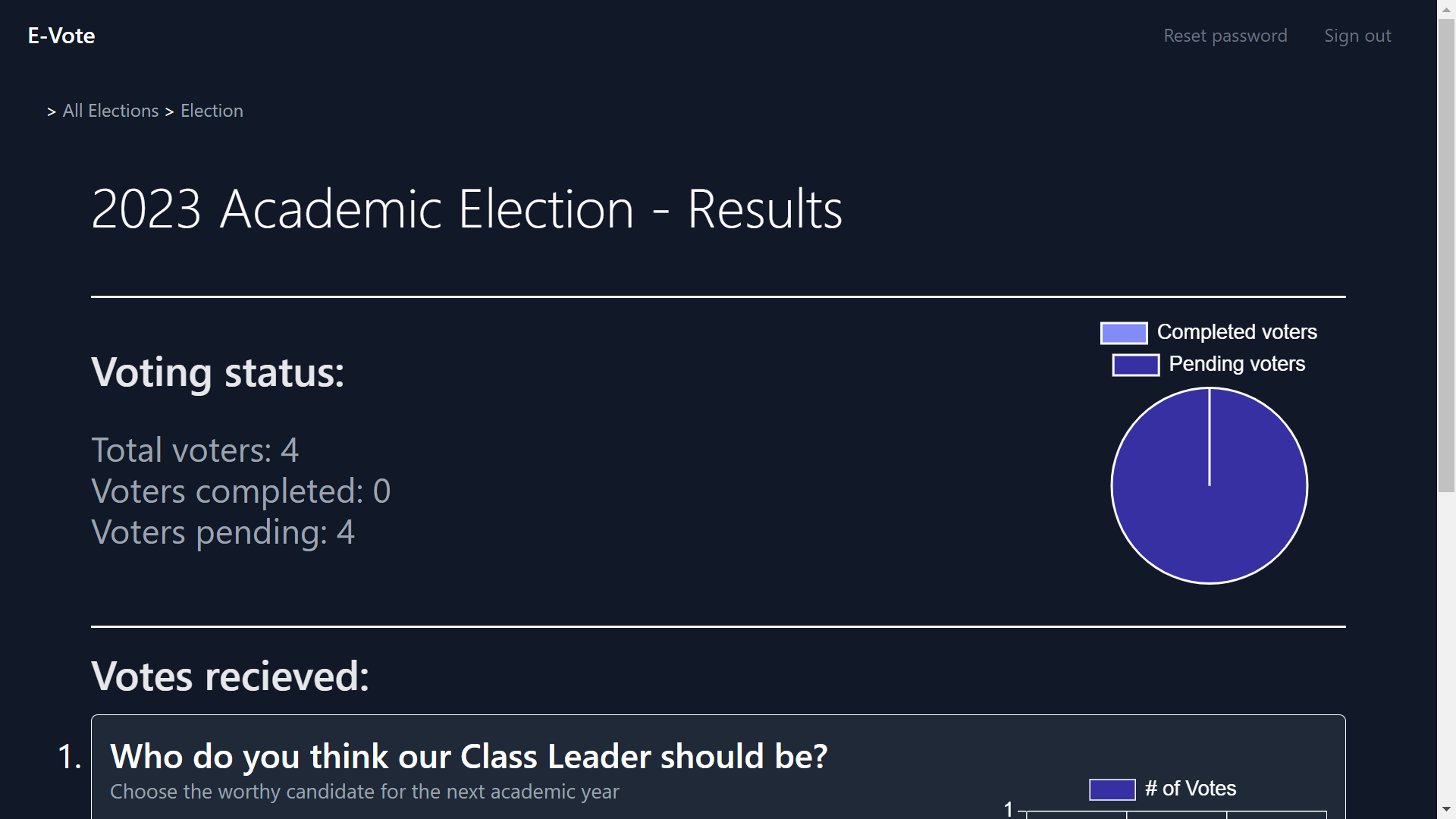
Task: Click the scrollbar up arrow
Action: 1446,9
